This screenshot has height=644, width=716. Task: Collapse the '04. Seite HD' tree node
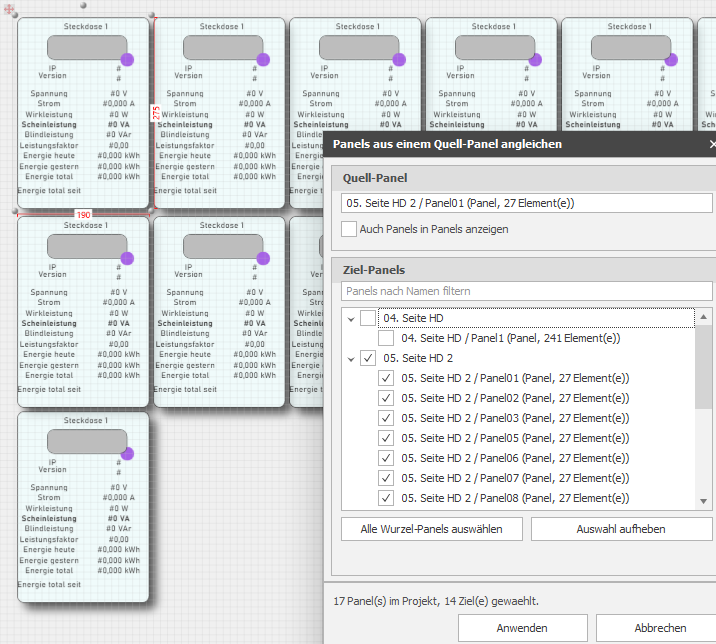tap(351, 319)
